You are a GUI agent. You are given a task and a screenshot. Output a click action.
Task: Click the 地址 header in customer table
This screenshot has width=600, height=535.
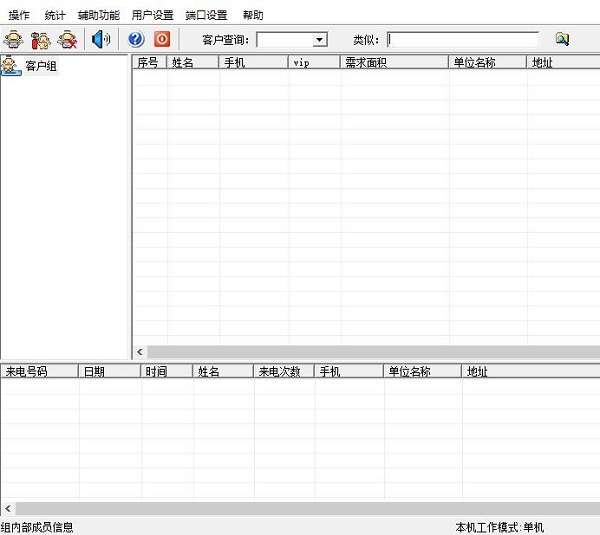coord(563,62)
